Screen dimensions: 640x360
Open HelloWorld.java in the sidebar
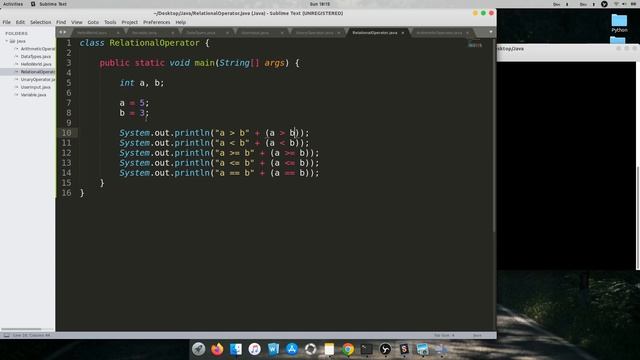click(36, 64)
